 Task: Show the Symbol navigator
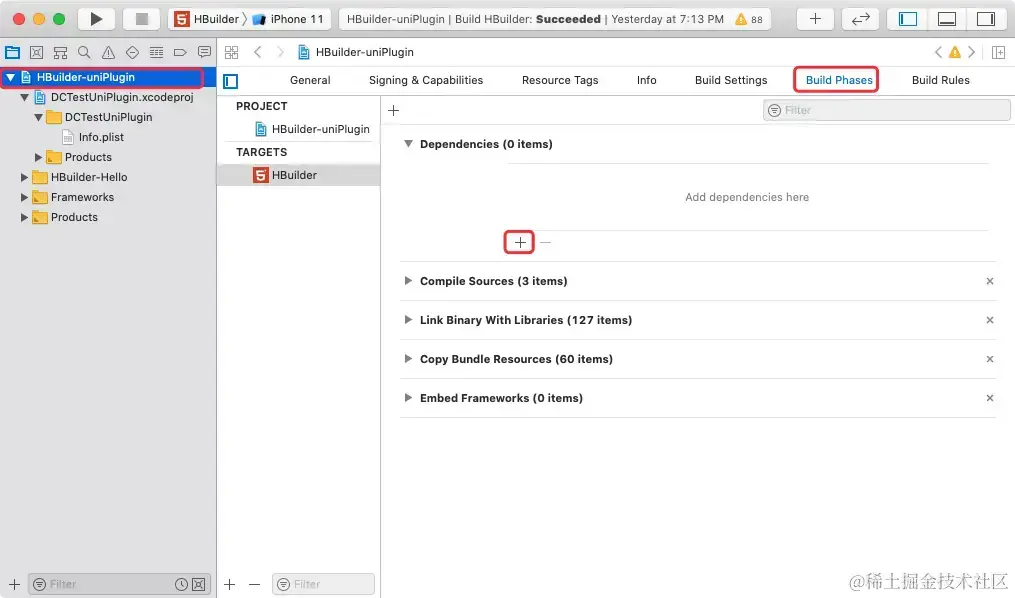pos(60,52)
